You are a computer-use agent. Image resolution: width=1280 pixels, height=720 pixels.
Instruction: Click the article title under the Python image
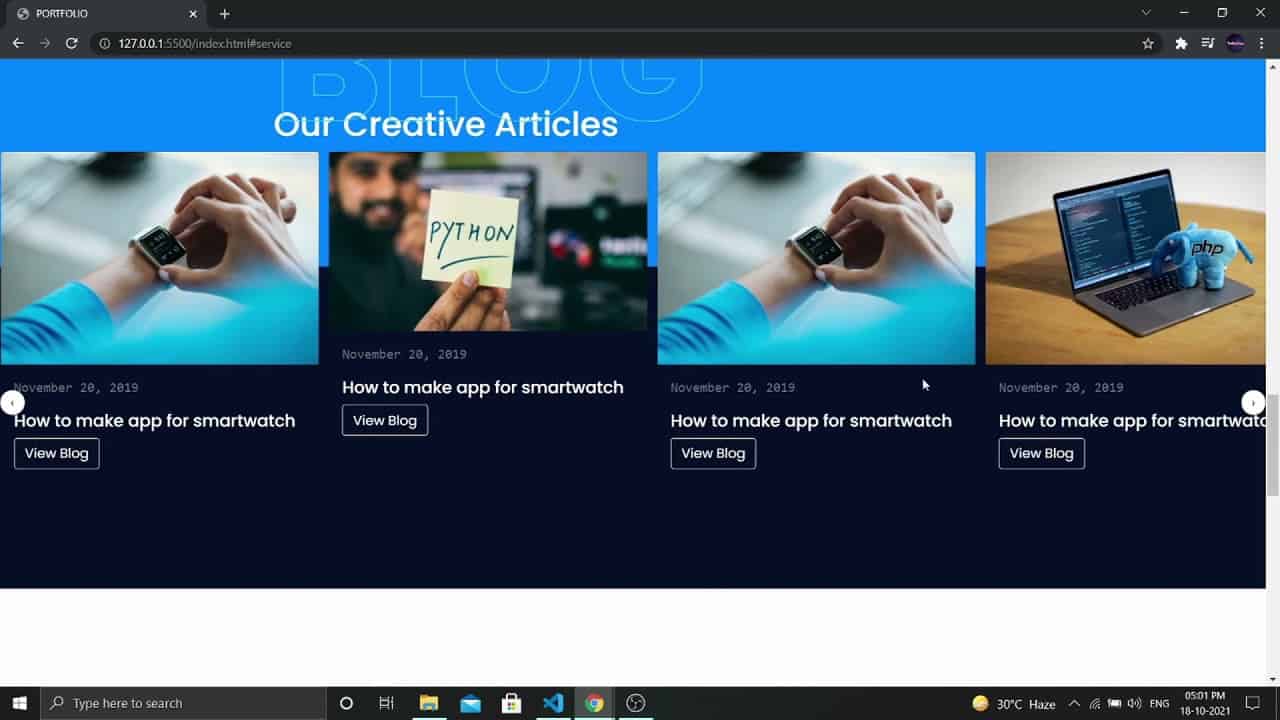click(483, 387)
